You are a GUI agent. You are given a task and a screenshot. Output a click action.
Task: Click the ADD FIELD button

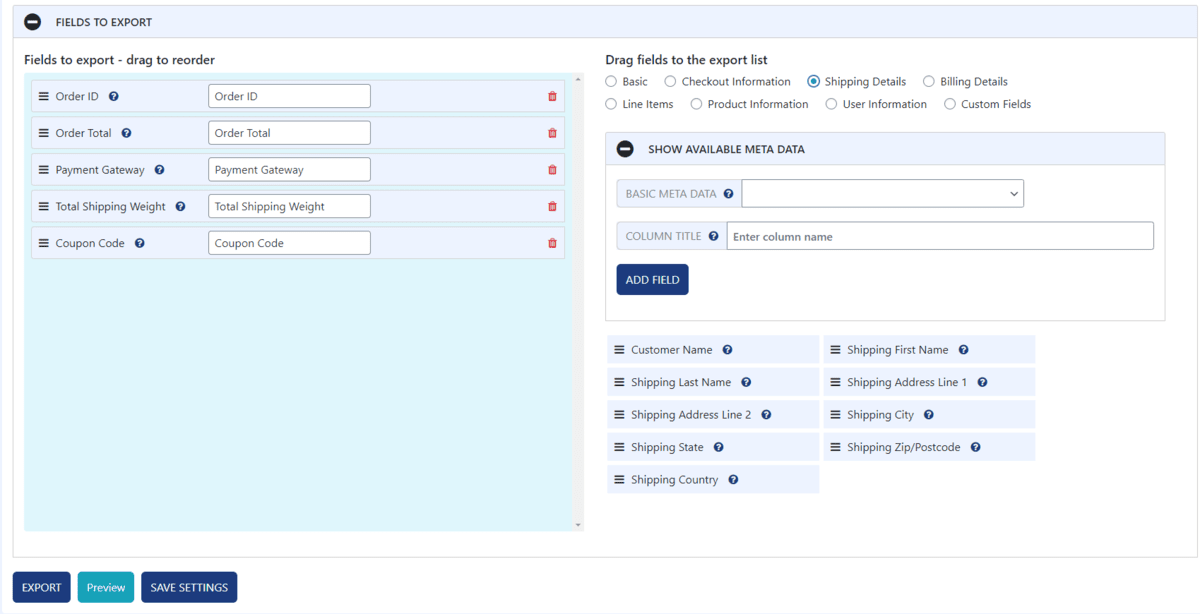[652, 280]
